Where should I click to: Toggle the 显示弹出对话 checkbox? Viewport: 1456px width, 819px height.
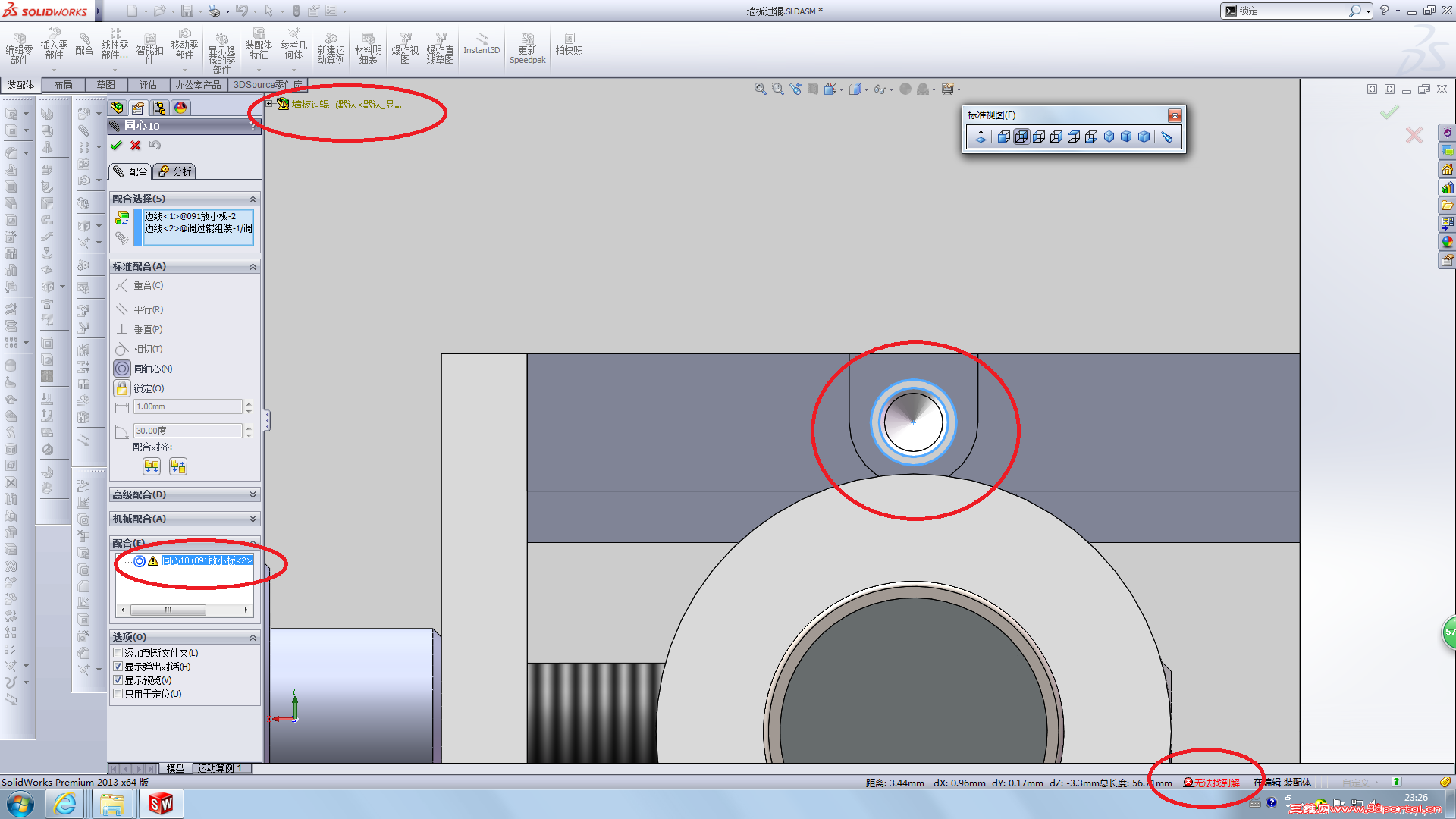pyautogui.click(x=118, y=667)
